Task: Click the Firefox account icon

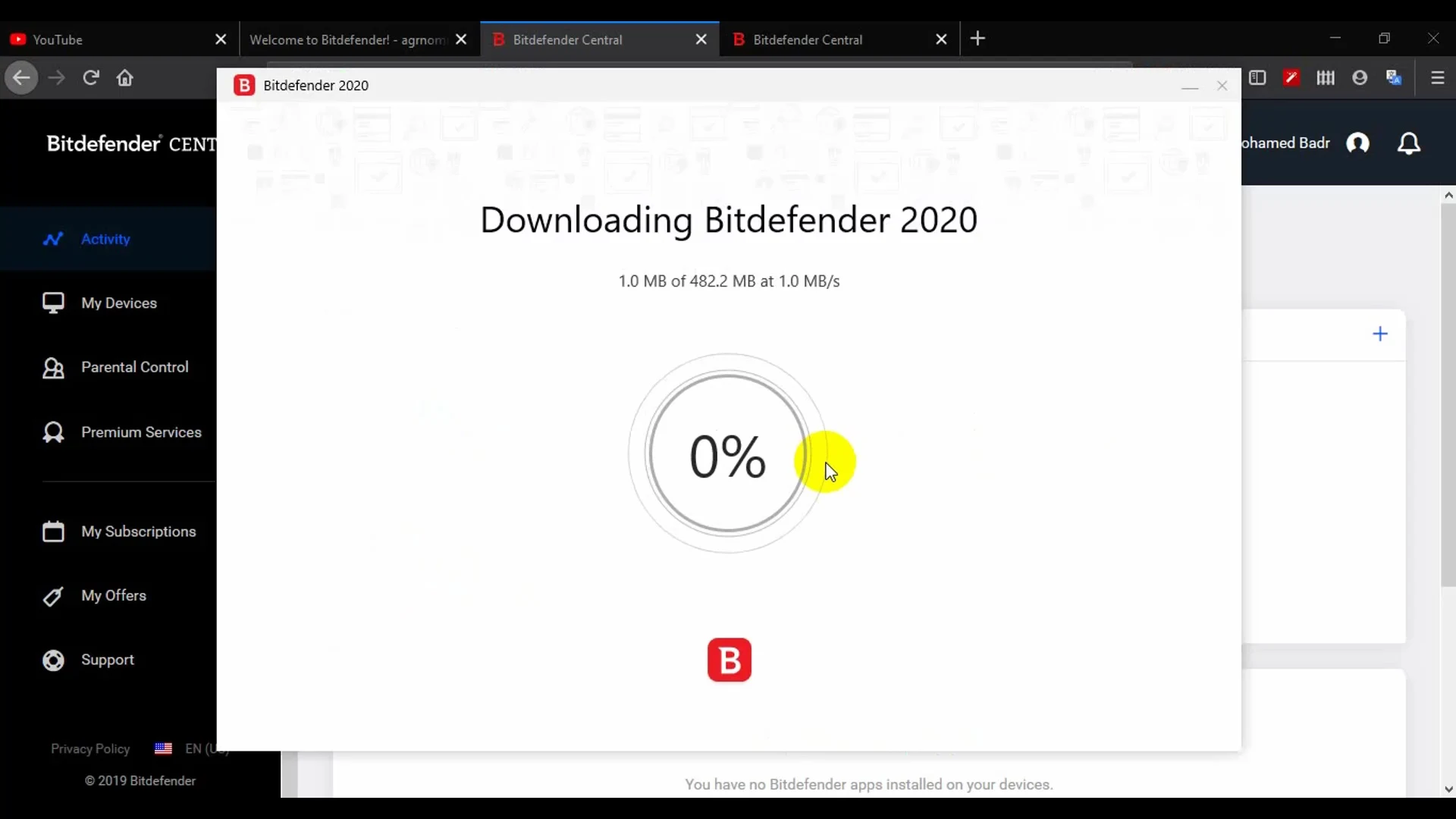Action: (1360, 78)
